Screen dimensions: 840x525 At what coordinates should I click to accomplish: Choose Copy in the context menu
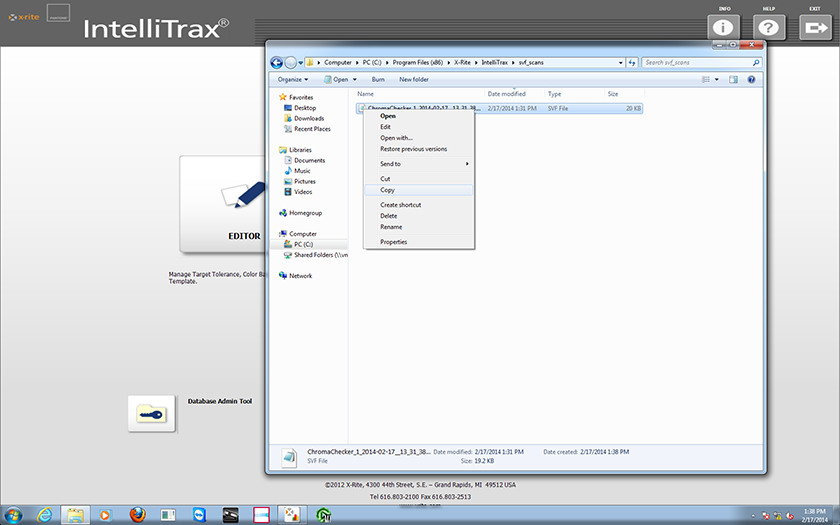coord(418,190)
